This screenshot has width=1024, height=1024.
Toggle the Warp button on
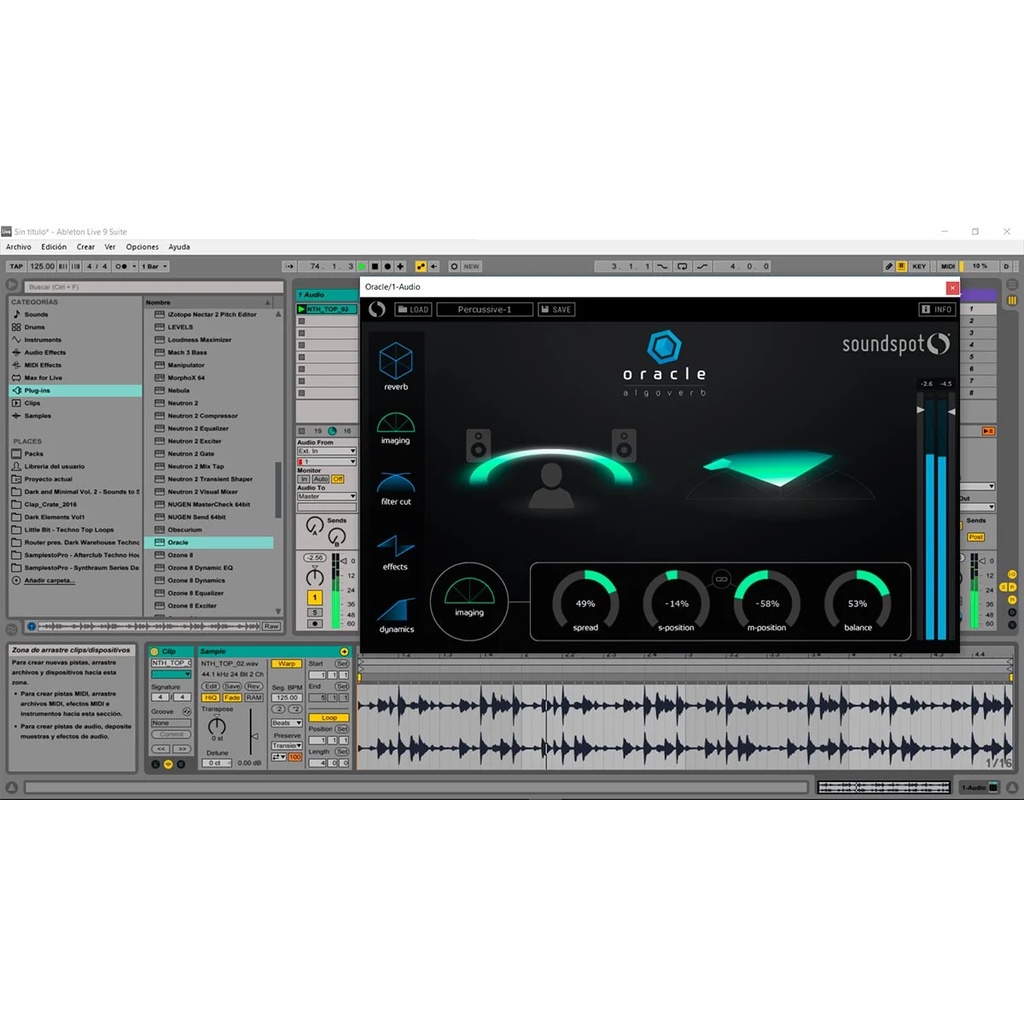point(286,664)
